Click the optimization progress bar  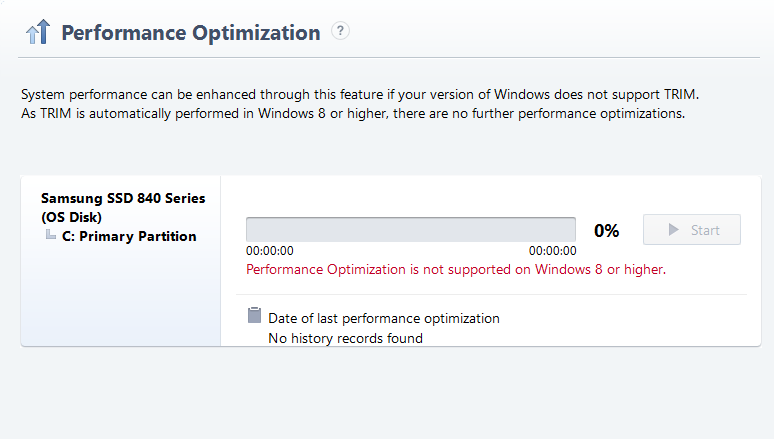coord(410,229)
